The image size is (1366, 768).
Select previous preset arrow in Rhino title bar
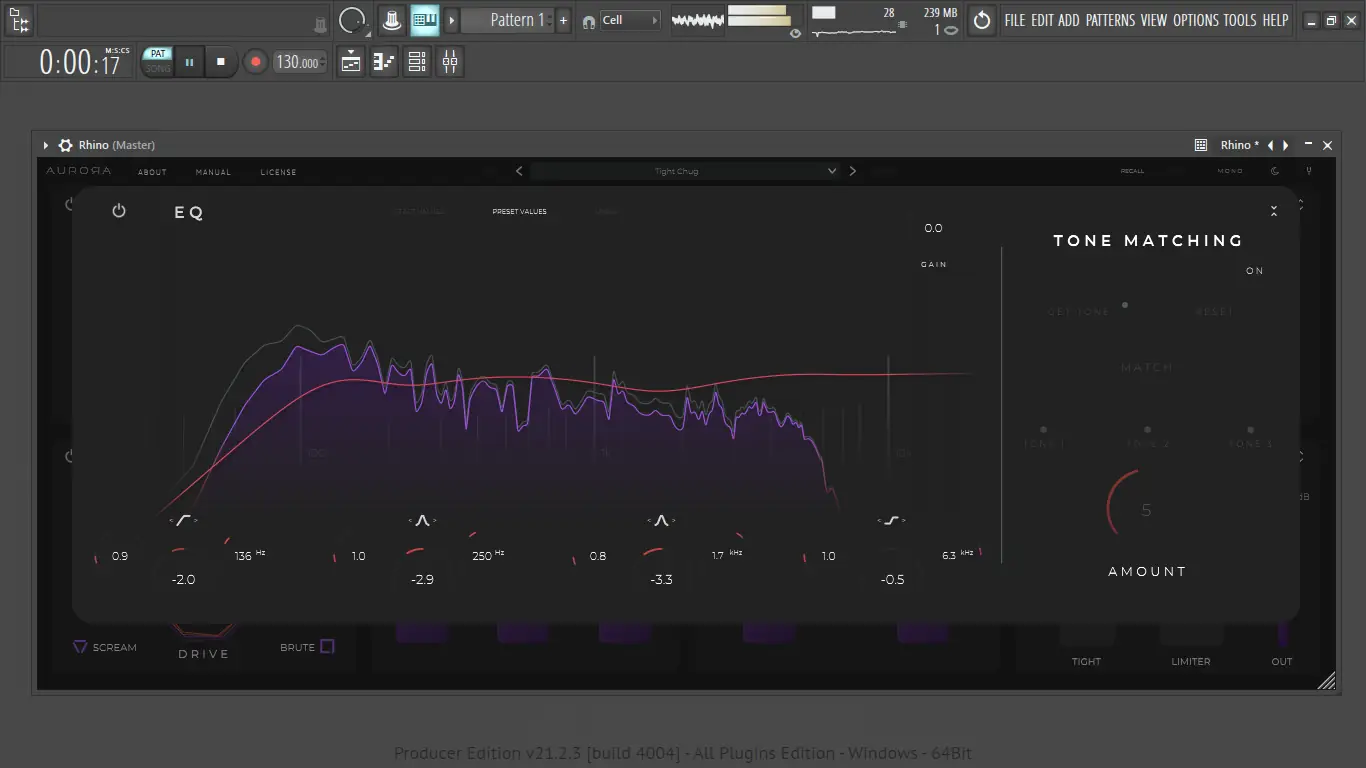click(x=1270, y=145)
